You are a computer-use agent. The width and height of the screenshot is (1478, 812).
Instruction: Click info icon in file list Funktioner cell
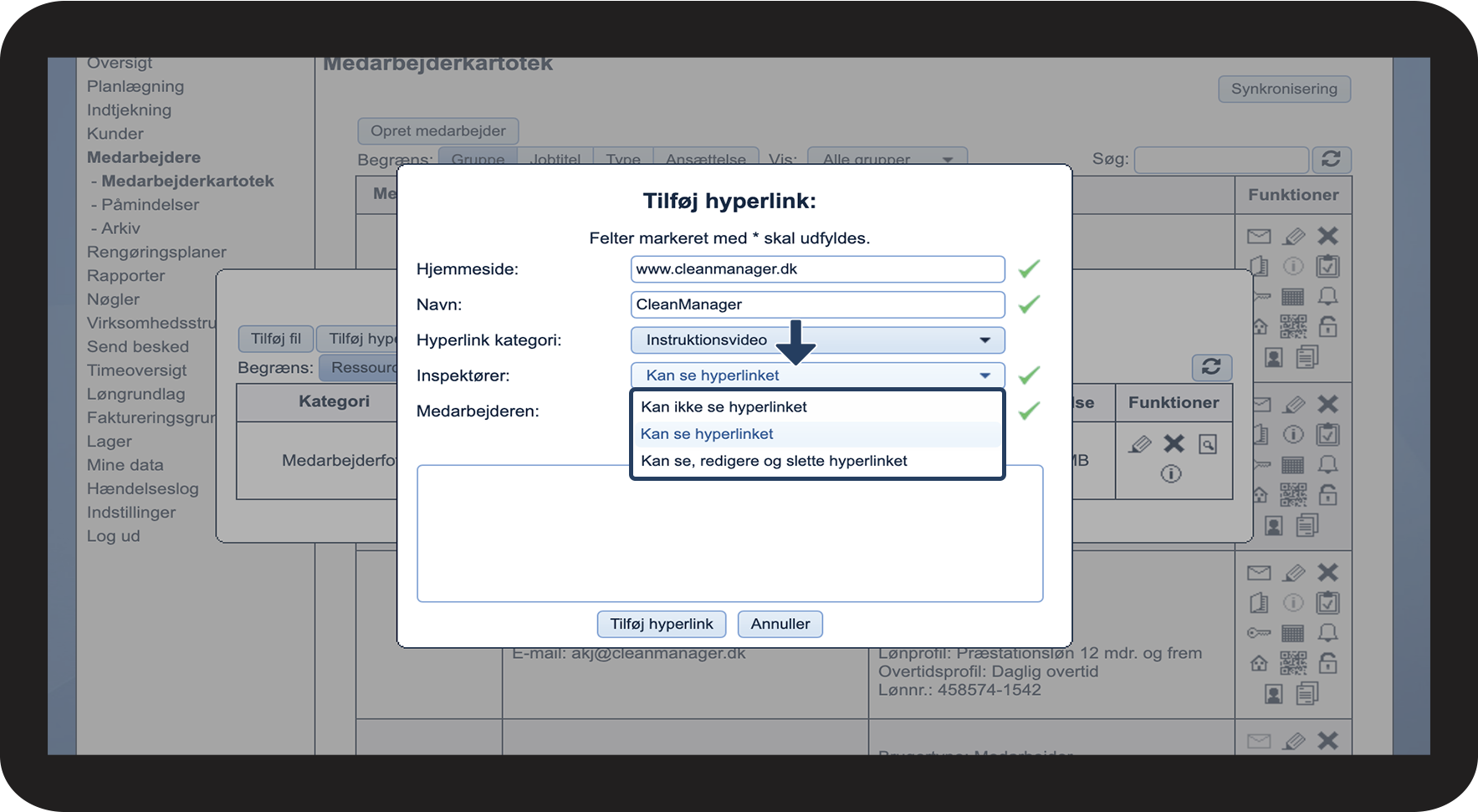[x=1171, y=474]
